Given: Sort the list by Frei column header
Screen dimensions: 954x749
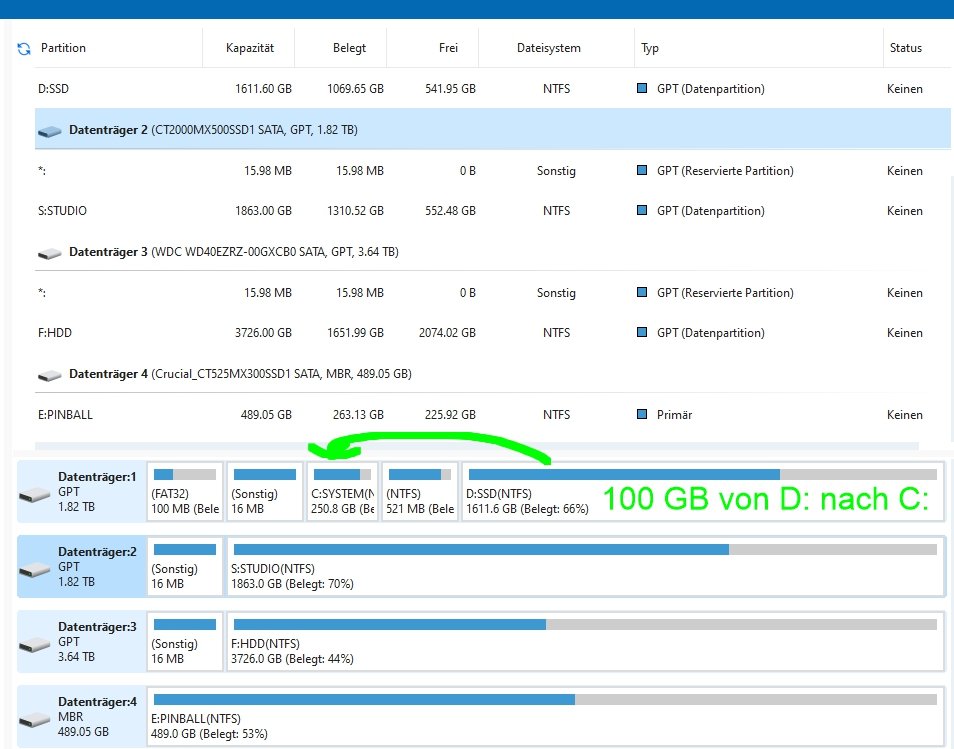Looking at the screenshot, I should 448,48.
